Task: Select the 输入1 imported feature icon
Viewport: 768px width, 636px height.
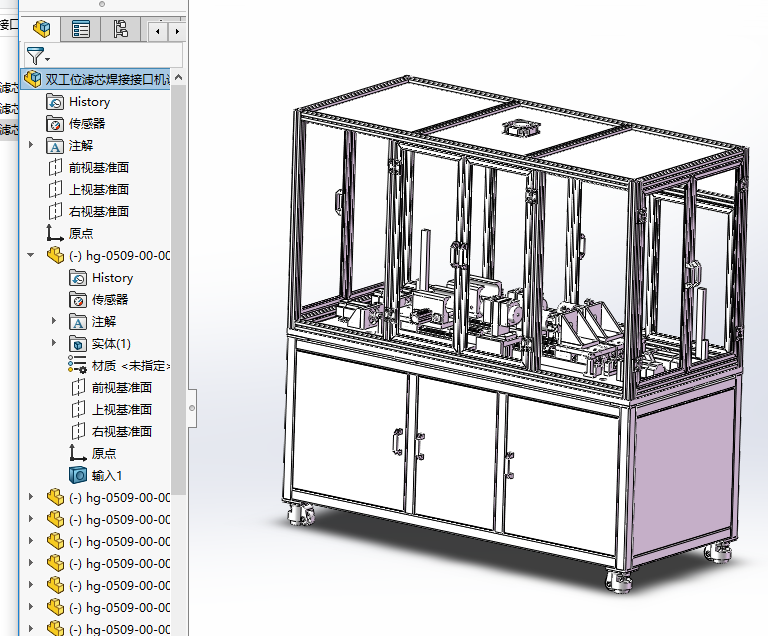Action: pos(78,475)
